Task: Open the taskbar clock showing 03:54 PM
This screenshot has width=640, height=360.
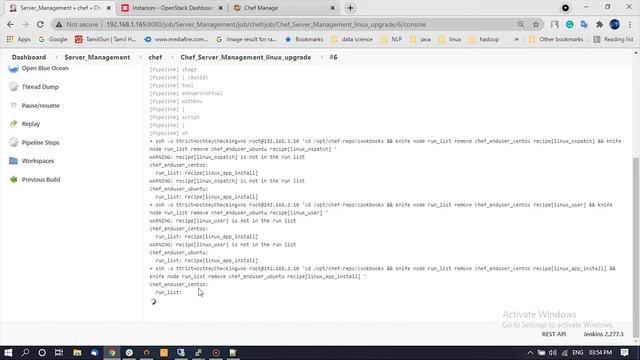Action: pos(600,353)
